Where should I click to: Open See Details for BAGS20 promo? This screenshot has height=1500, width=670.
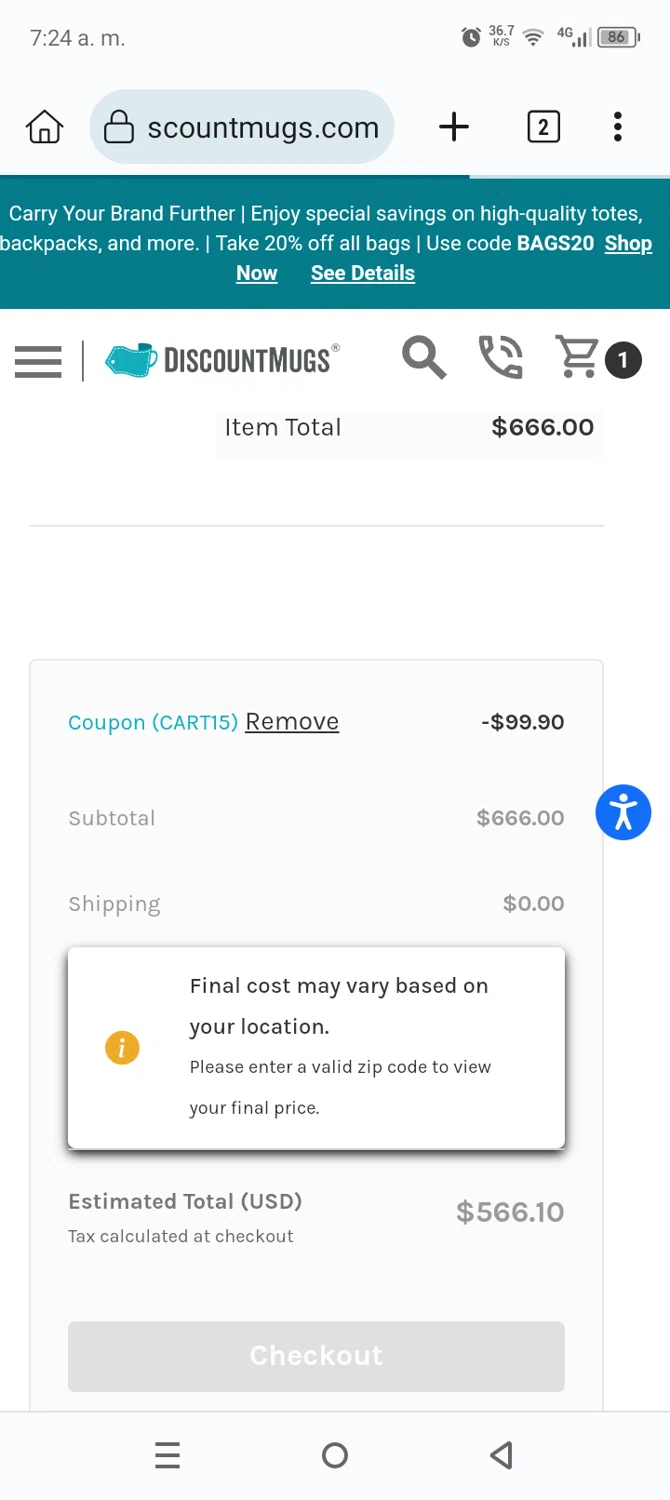pos(362,273)
